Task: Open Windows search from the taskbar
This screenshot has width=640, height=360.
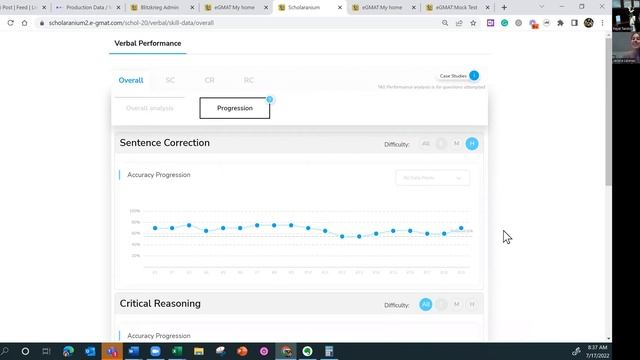Action: coord(5,351)
